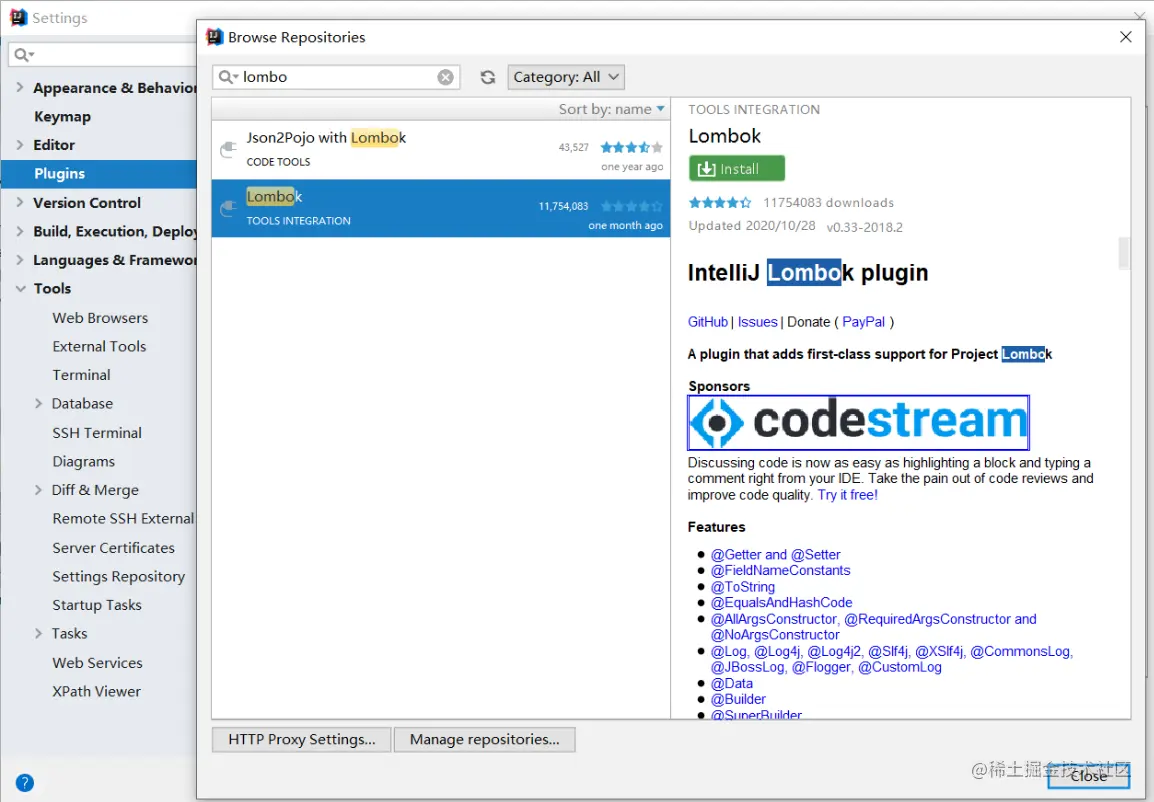Clear the lombo search text
Image resolution: width=1154 pixels, height=802 pixels.
445,77
